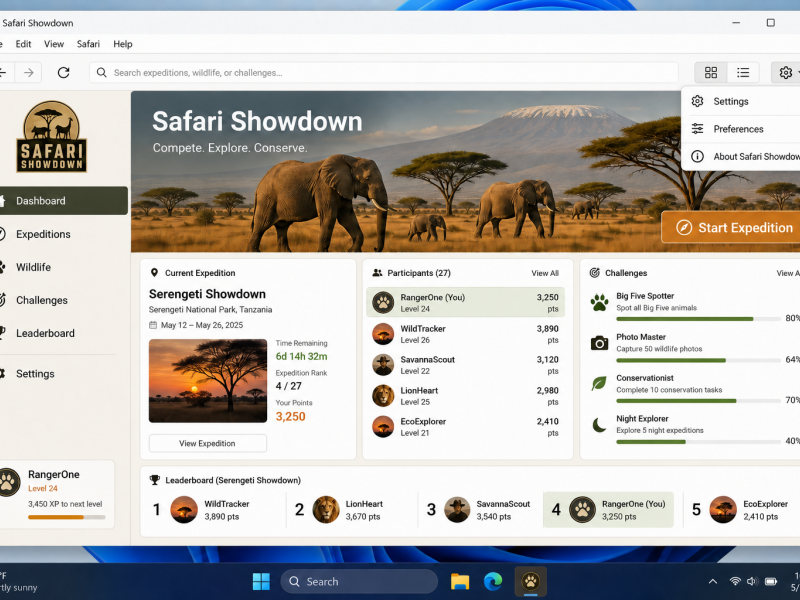Click the Participants people icon

377,273
